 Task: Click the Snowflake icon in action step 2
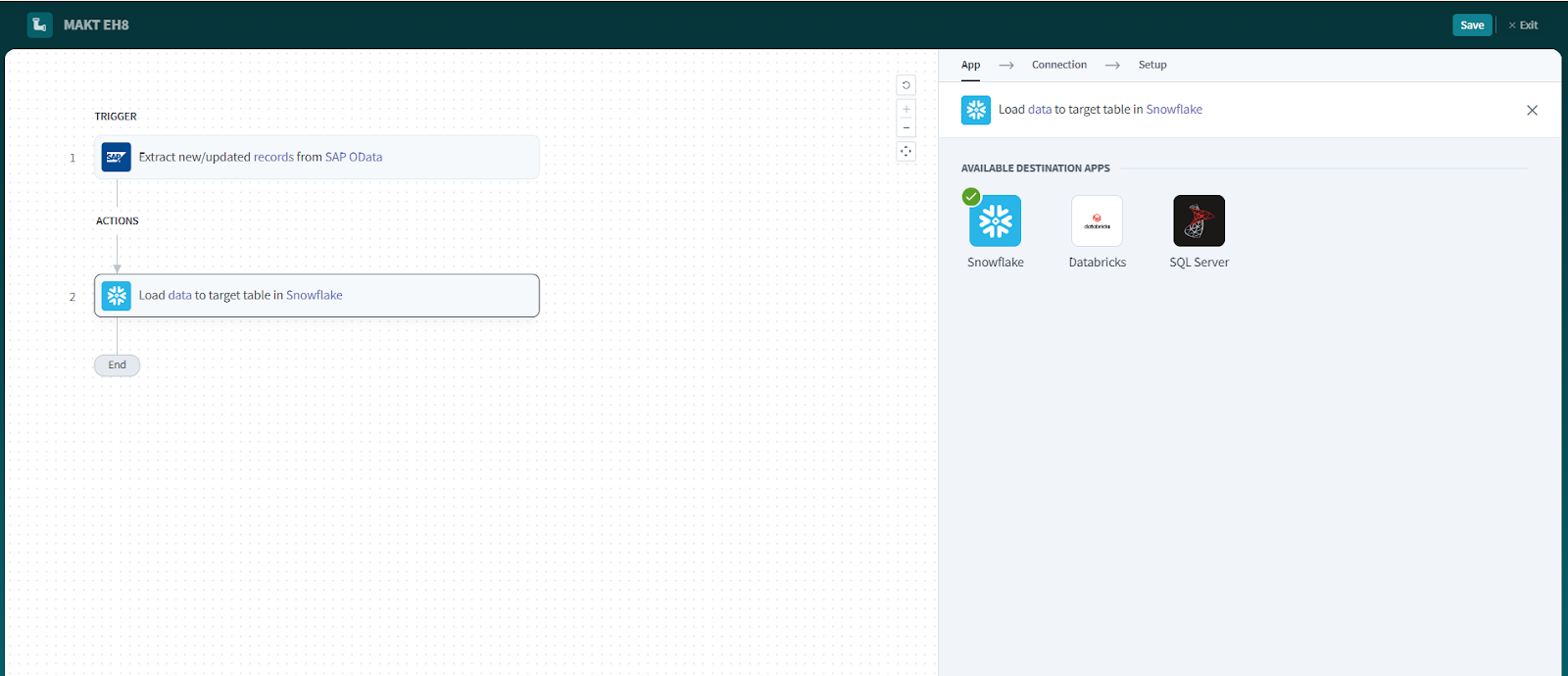[x=117, y=295]
